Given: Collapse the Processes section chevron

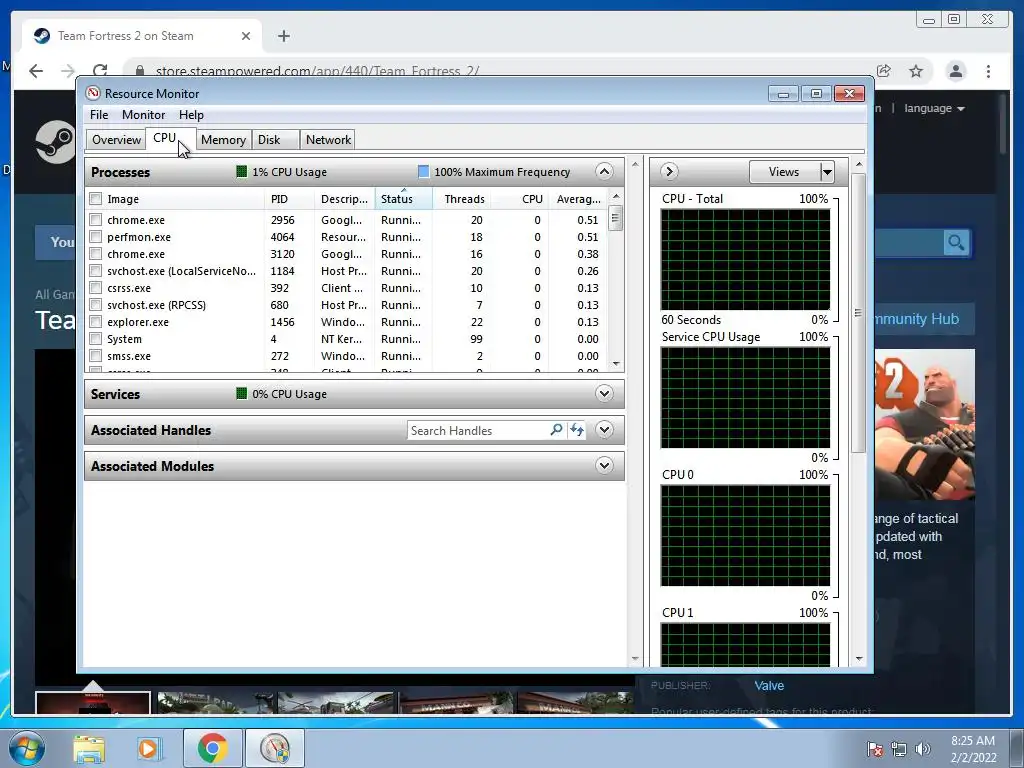Looking at the screenshot, I should point(604,172).
